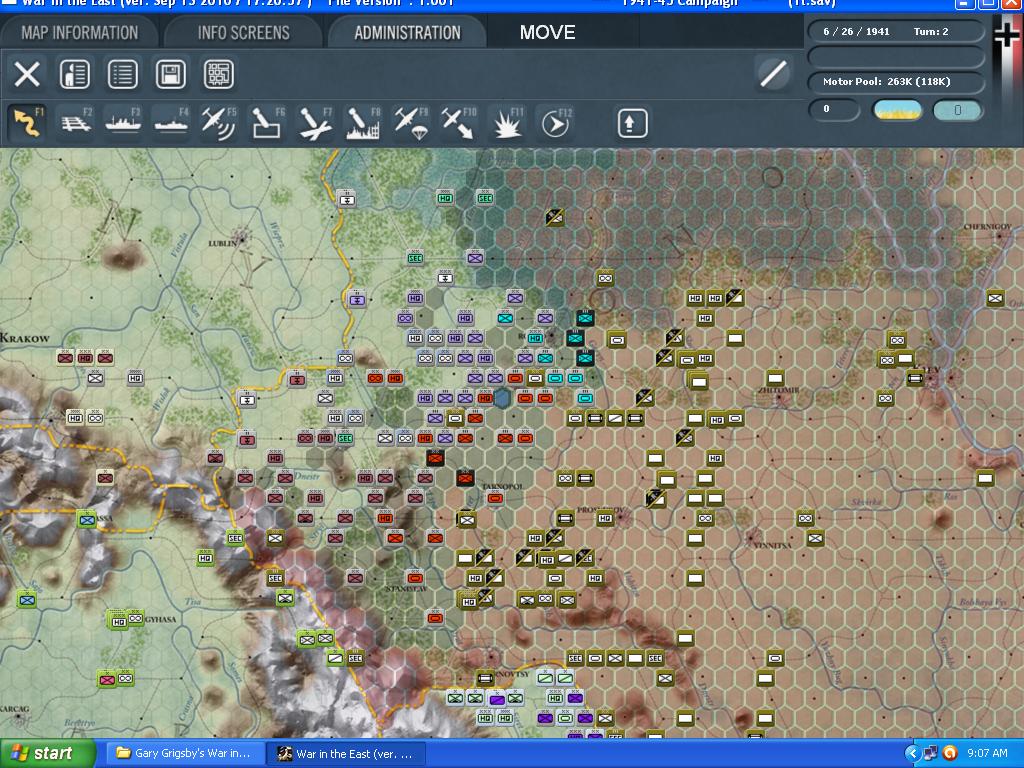Choose F8 bomb city icon

coord(363,123)
